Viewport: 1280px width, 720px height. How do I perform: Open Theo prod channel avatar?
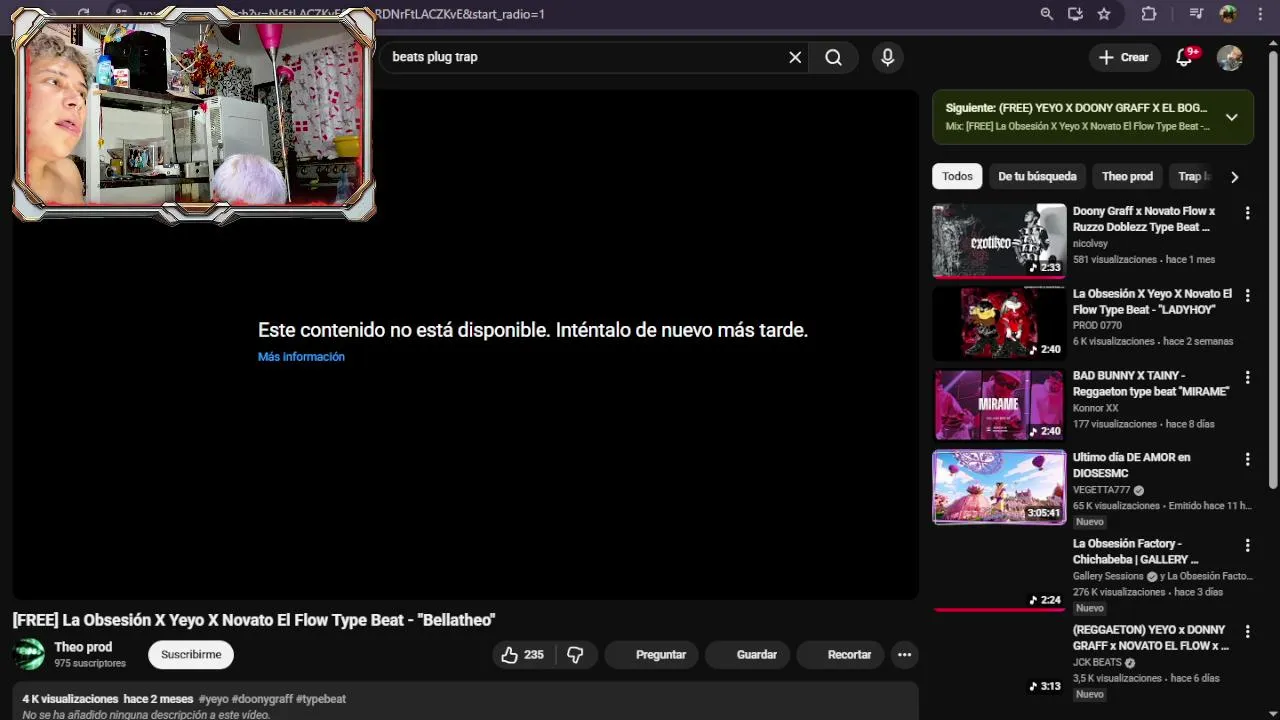click(x=29, y=654)
